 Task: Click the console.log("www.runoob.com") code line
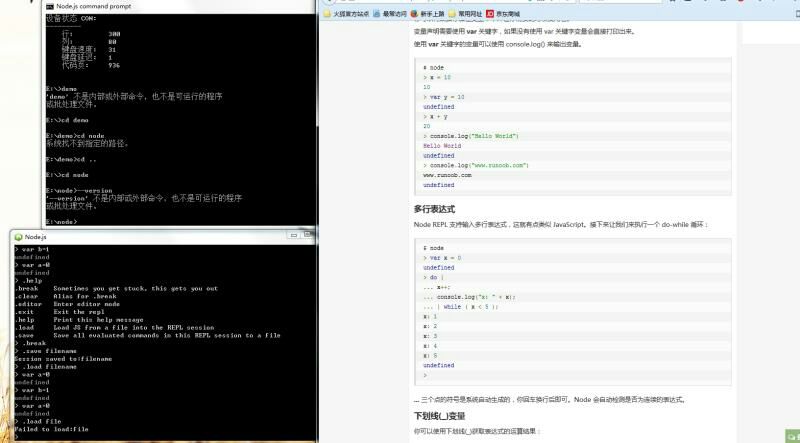[x=476, y=165]
